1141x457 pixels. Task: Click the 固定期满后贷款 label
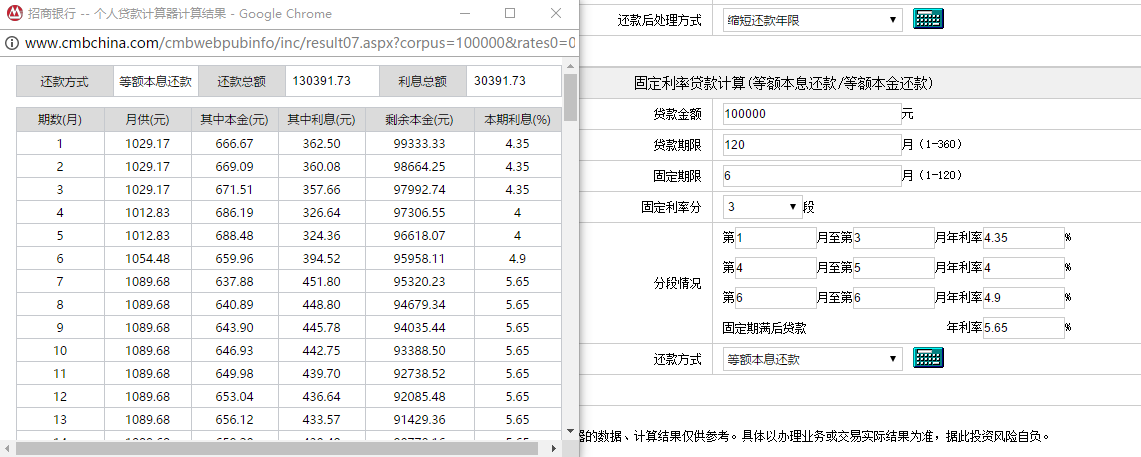click(764, 328)
